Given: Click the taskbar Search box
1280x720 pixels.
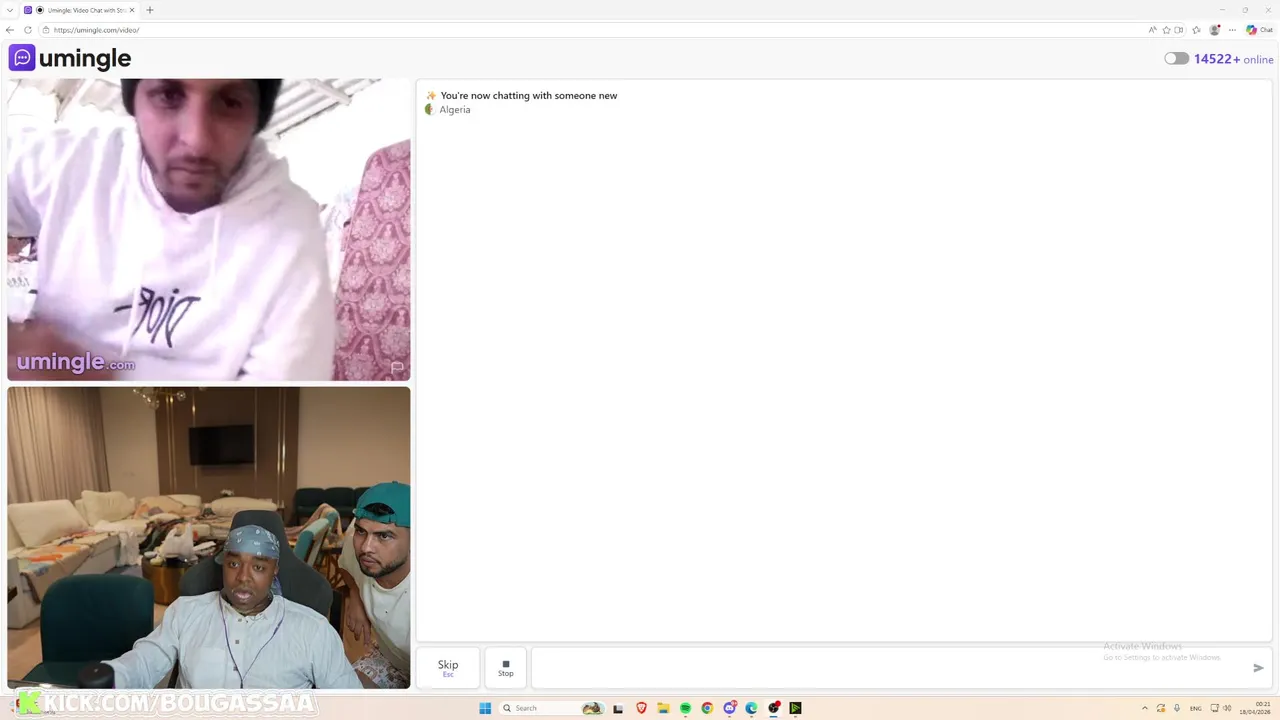Looking at the screenshot, I should coord(552,708).
